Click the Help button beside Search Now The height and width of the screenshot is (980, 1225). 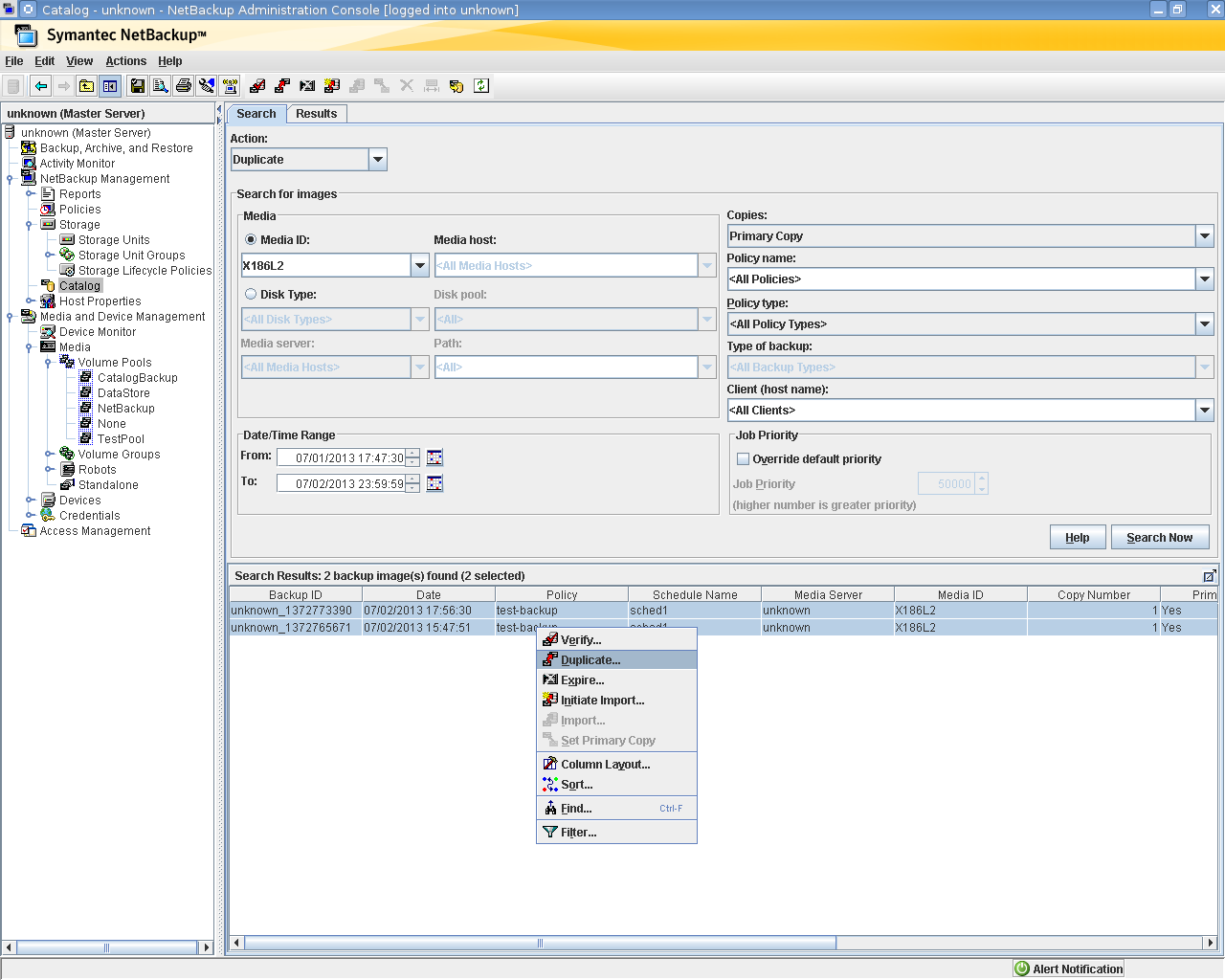pyautogui.click(x=1078, y=538)
